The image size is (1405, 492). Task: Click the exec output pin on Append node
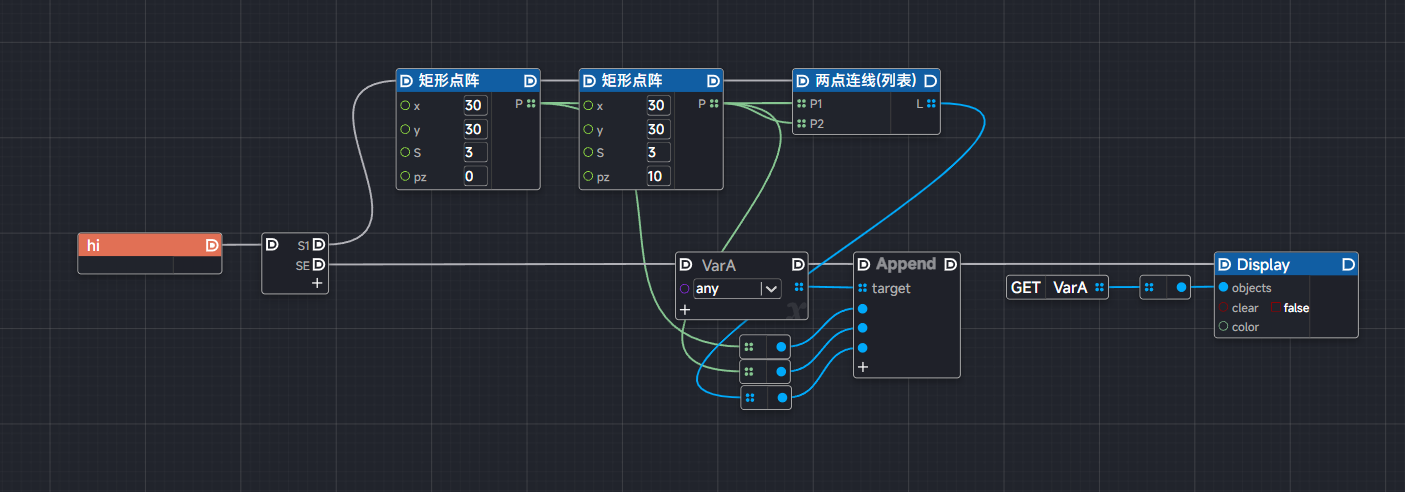click(949, 264)
